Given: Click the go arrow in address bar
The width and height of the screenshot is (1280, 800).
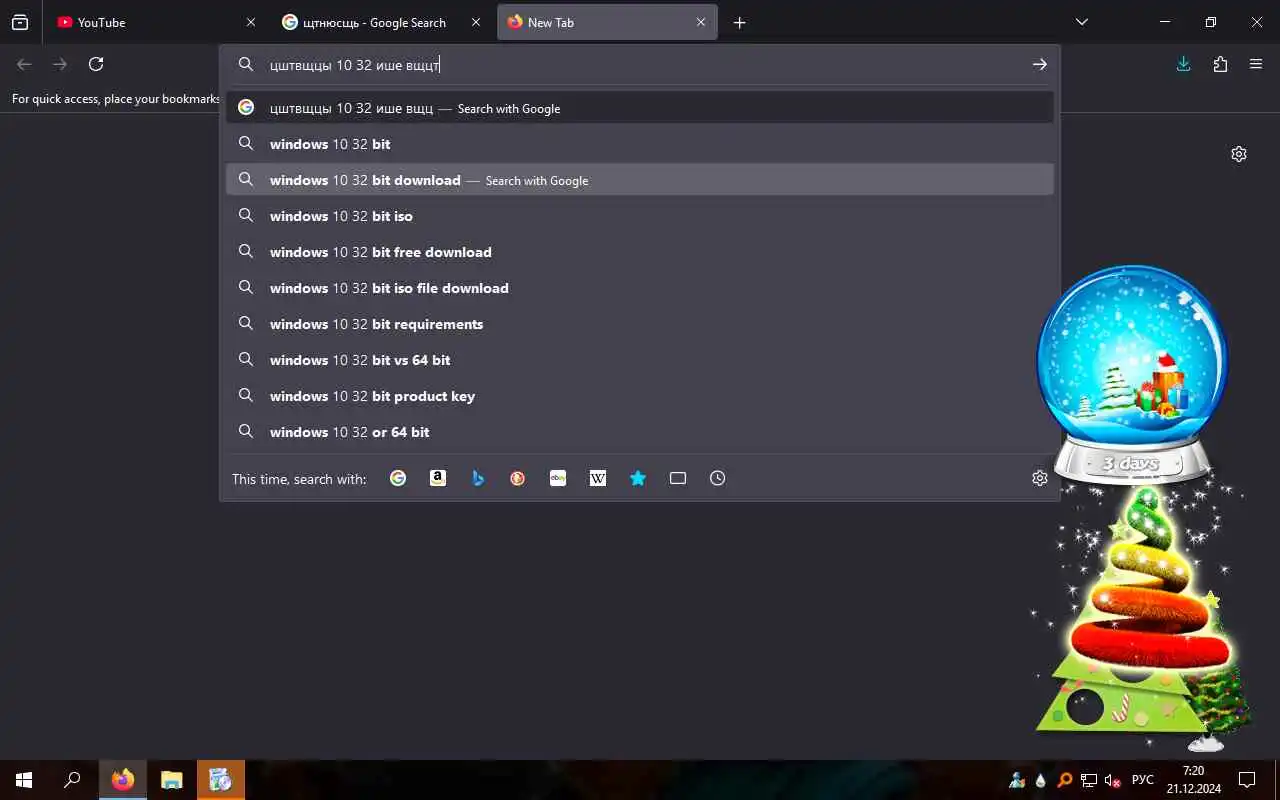Looking at the screenshot, I should [x=1040, y=64].
